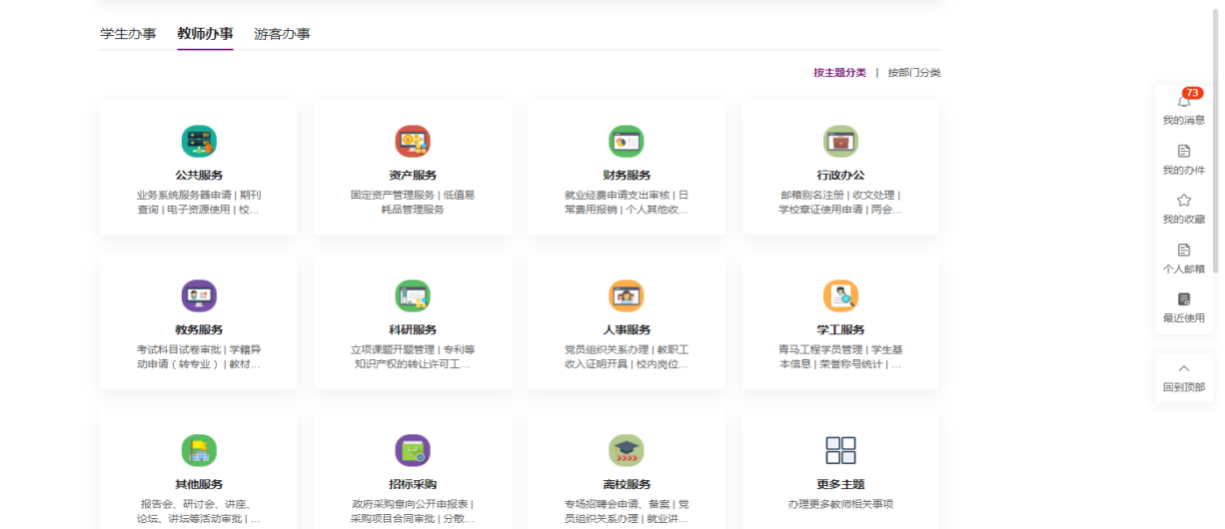This screenshot has width=1225, height=529.
Task: Click description starting 就业经费申请支出审核
Action: [x=626, y=203]
